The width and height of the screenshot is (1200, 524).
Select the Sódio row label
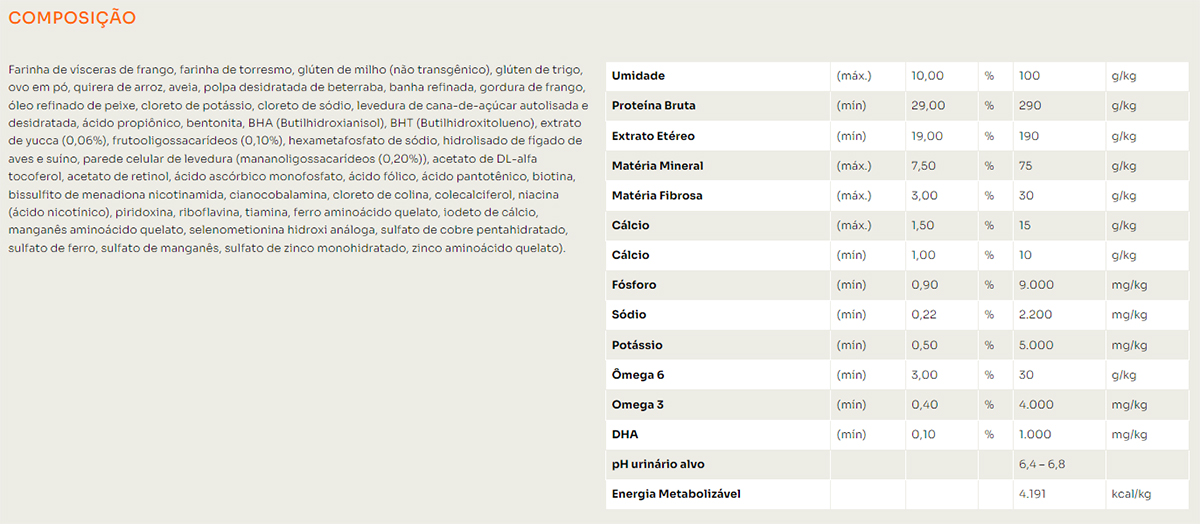[x=628, y=315]
